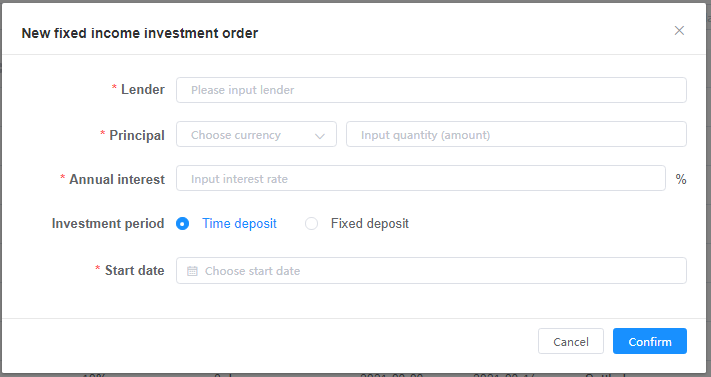This screenshot has height=377, width=711.
Task: Close the new investment order dialog
Action: click(x=679, y=30)
